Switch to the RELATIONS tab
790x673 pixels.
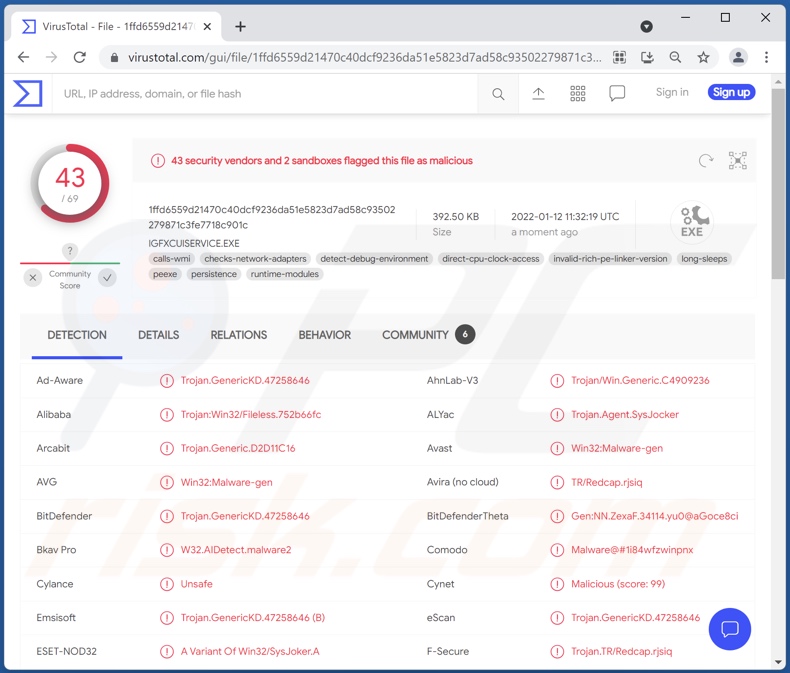239,335
